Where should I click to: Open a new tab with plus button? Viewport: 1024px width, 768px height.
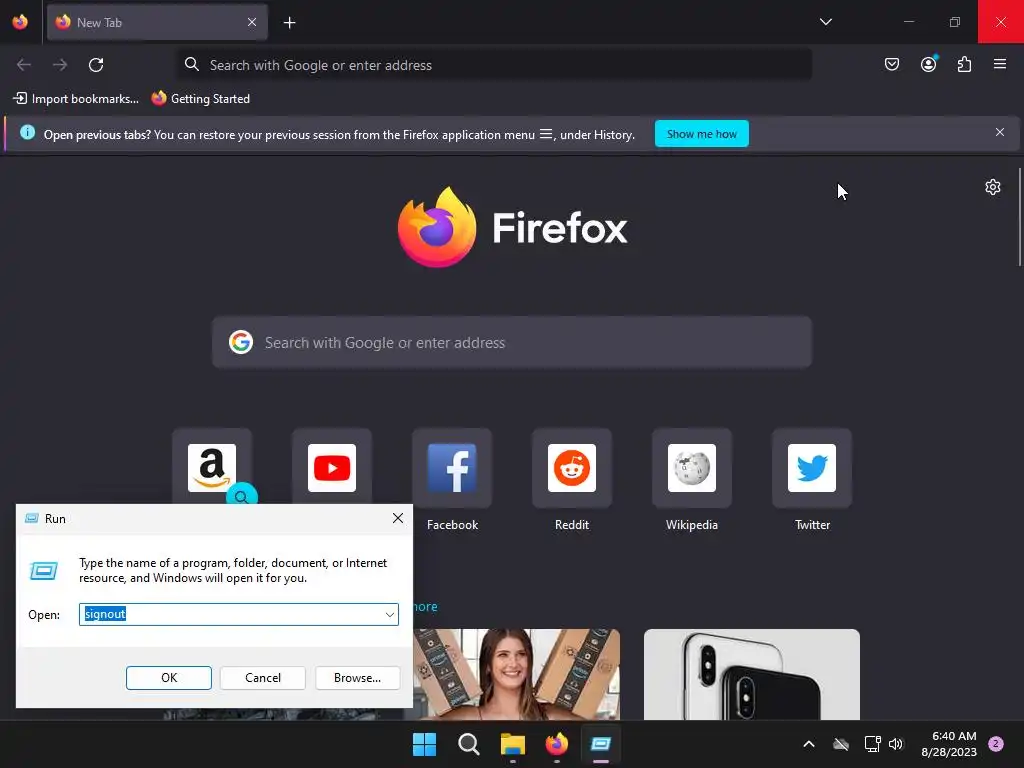click(x=289, y=23)
